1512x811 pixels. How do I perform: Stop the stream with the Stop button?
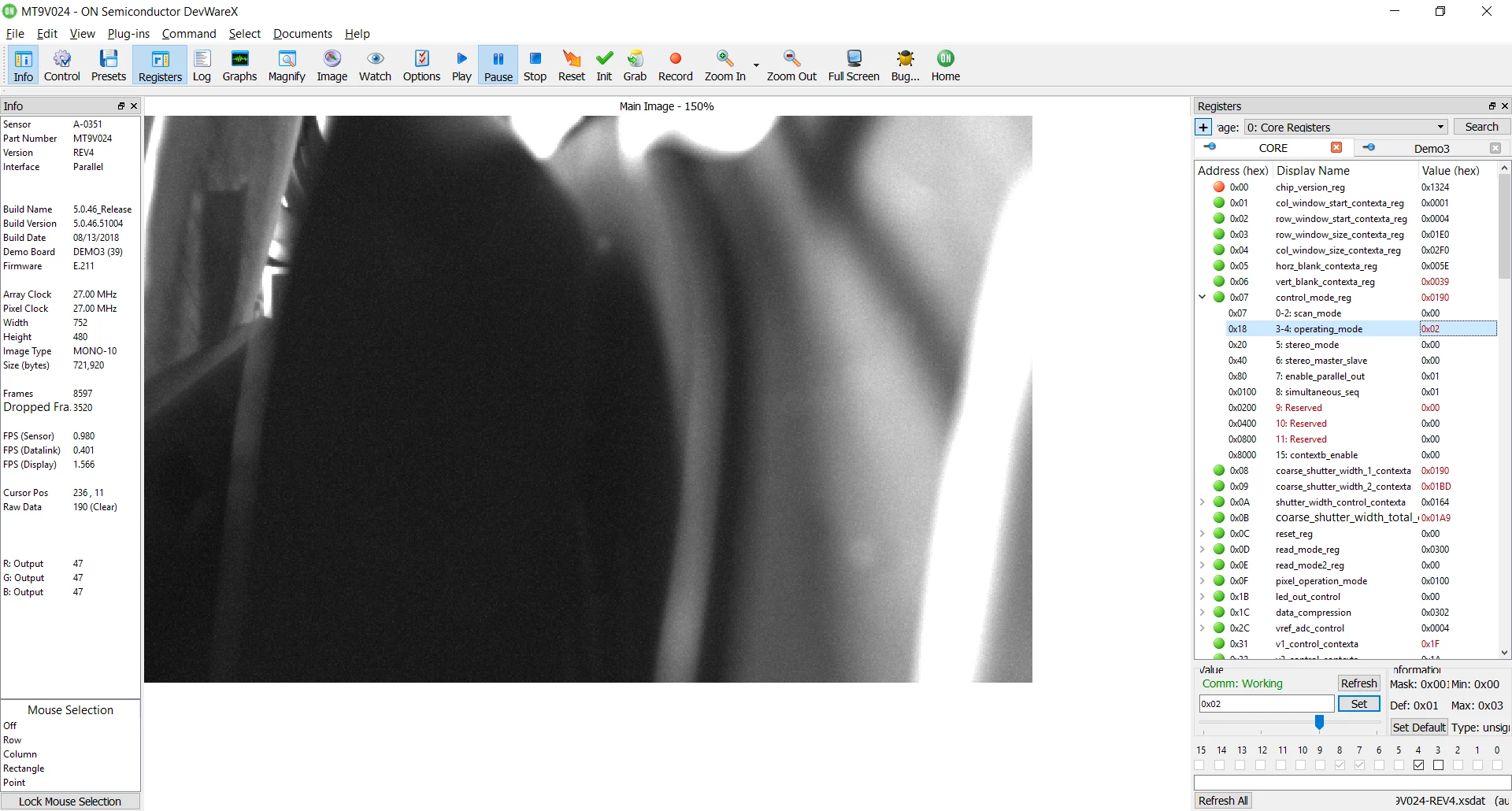(x=535, y=65)
